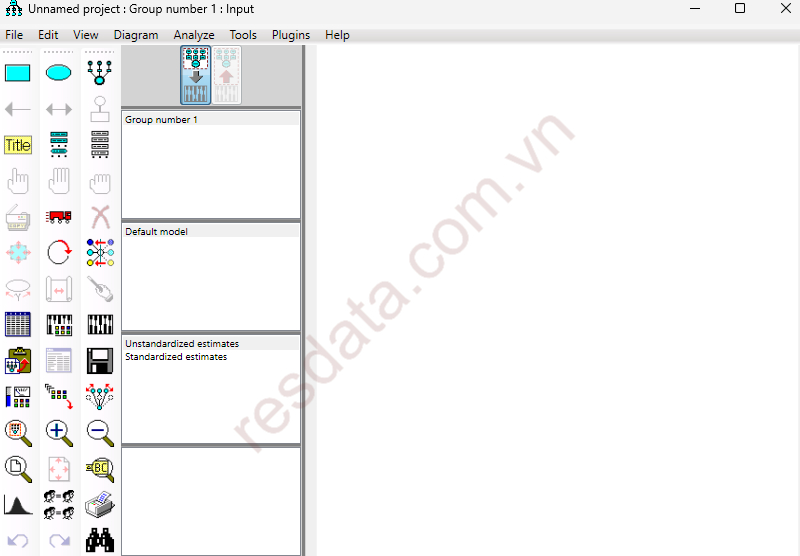
Task: Save the path diagram with floppy icon
Action: [x=100, y=361]
